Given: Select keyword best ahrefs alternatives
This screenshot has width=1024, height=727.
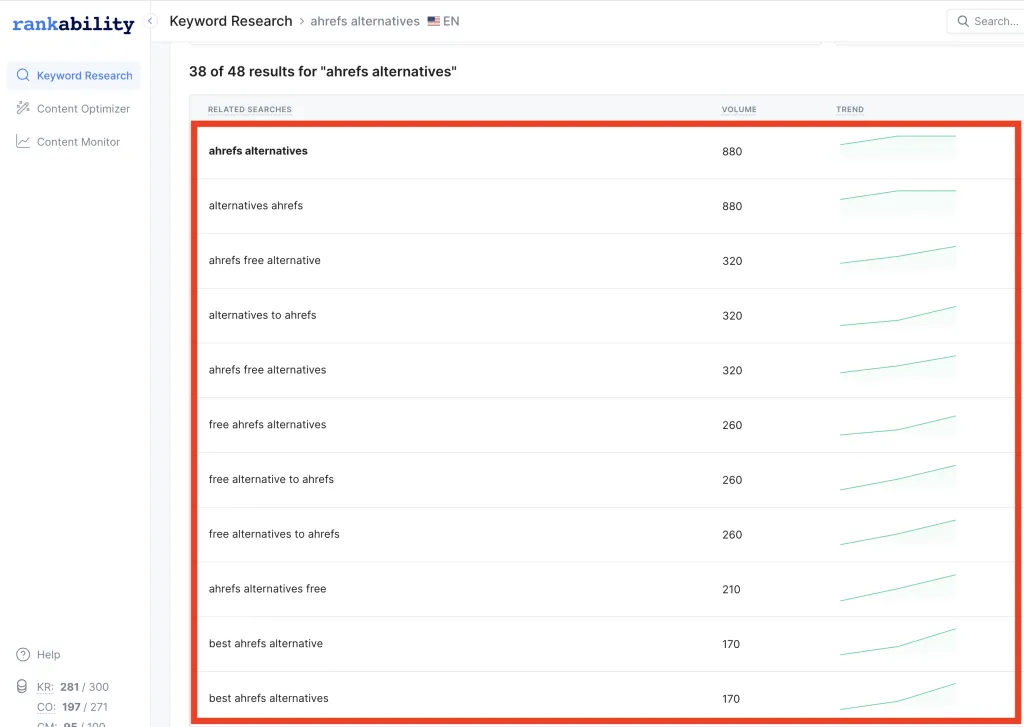Looking at the screenshot, I should 268,698.
